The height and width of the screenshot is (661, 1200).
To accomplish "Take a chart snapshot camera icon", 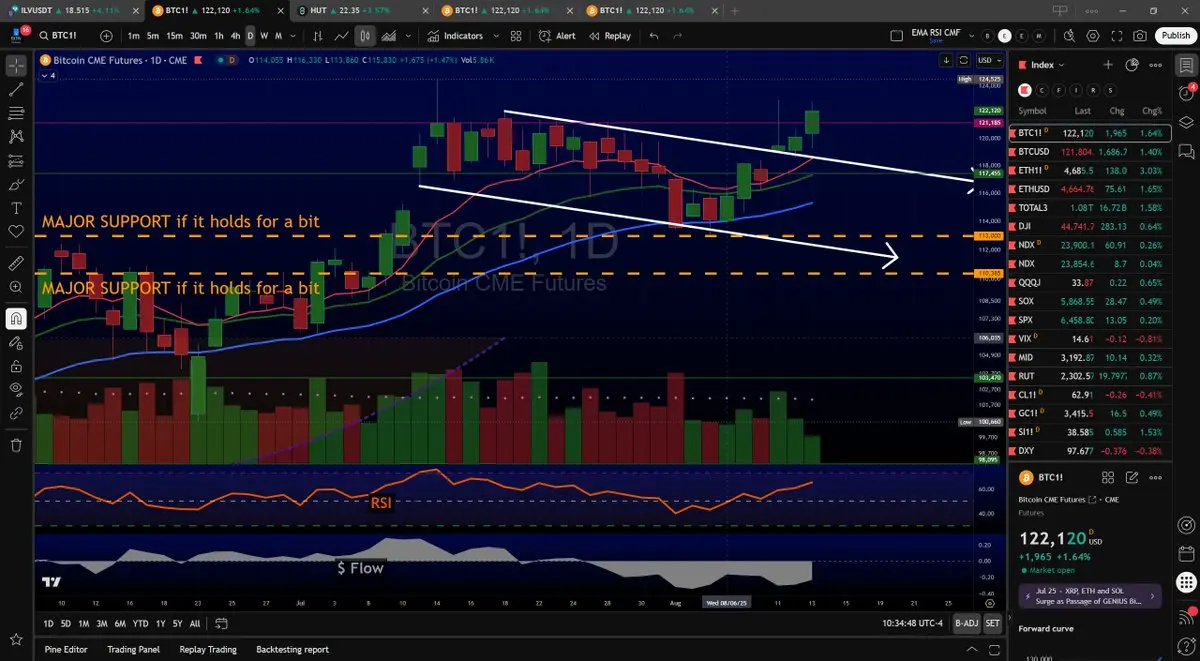I will coord(1141,36).
